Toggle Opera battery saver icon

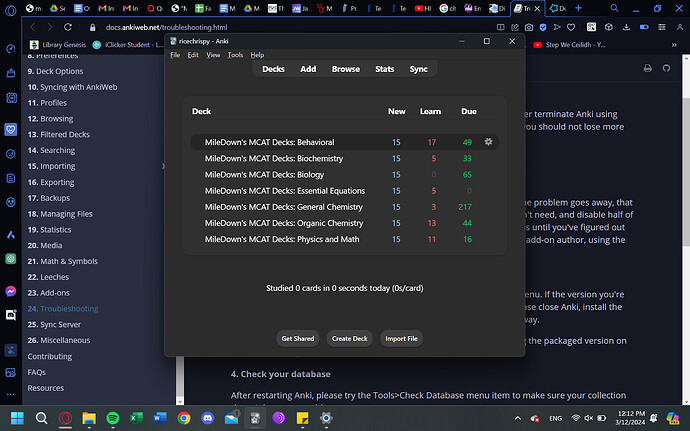(644, 27)
